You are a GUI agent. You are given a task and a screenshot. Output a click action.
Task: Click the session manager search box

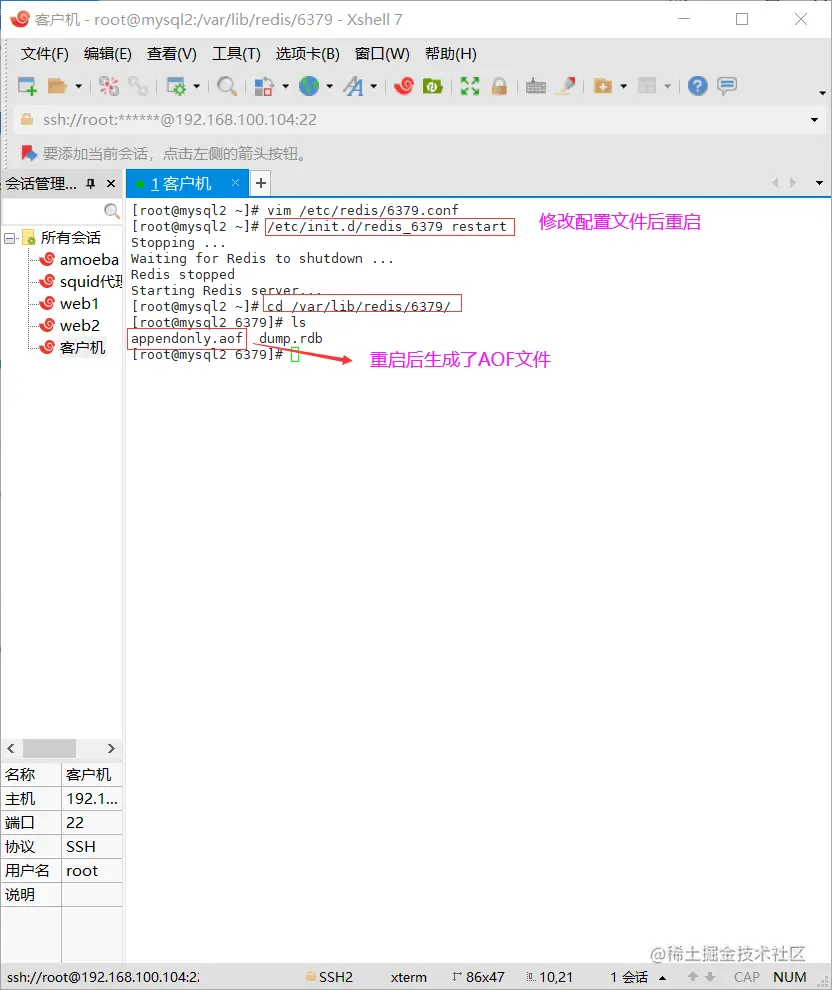click(x=52, y=210)
